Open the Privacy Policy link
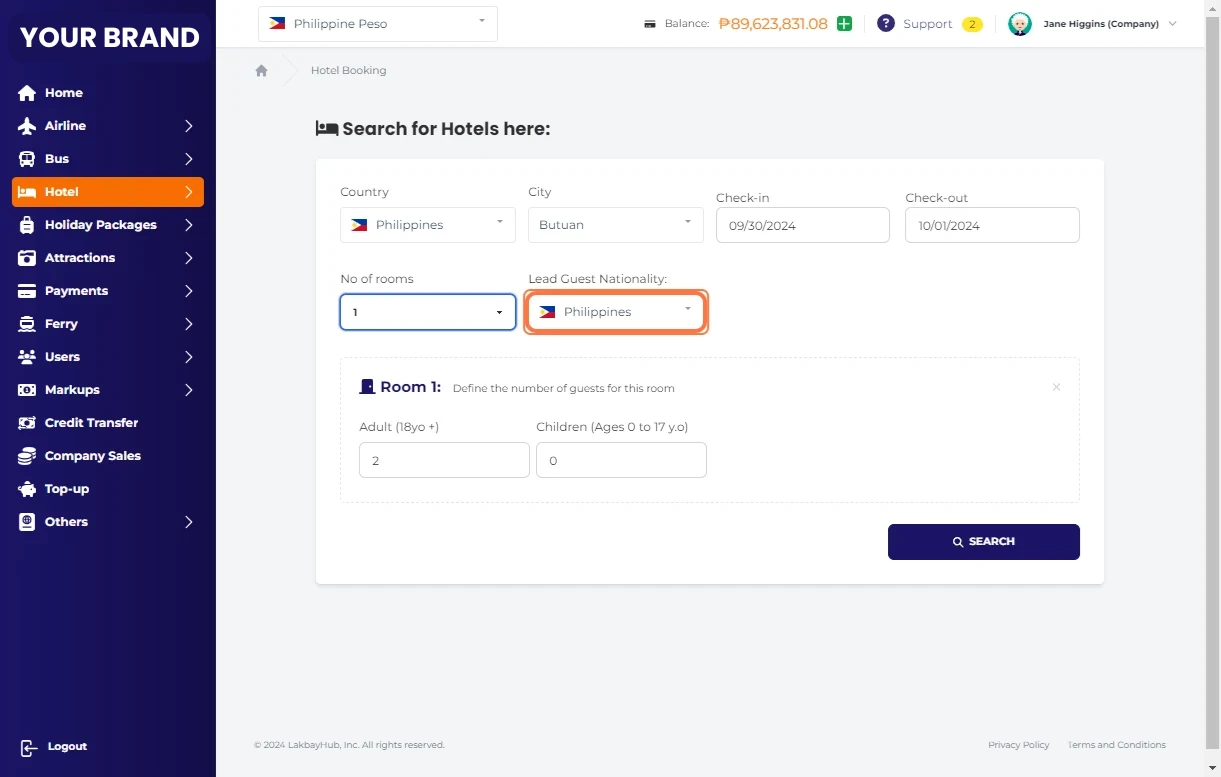 coord(1018,745)
